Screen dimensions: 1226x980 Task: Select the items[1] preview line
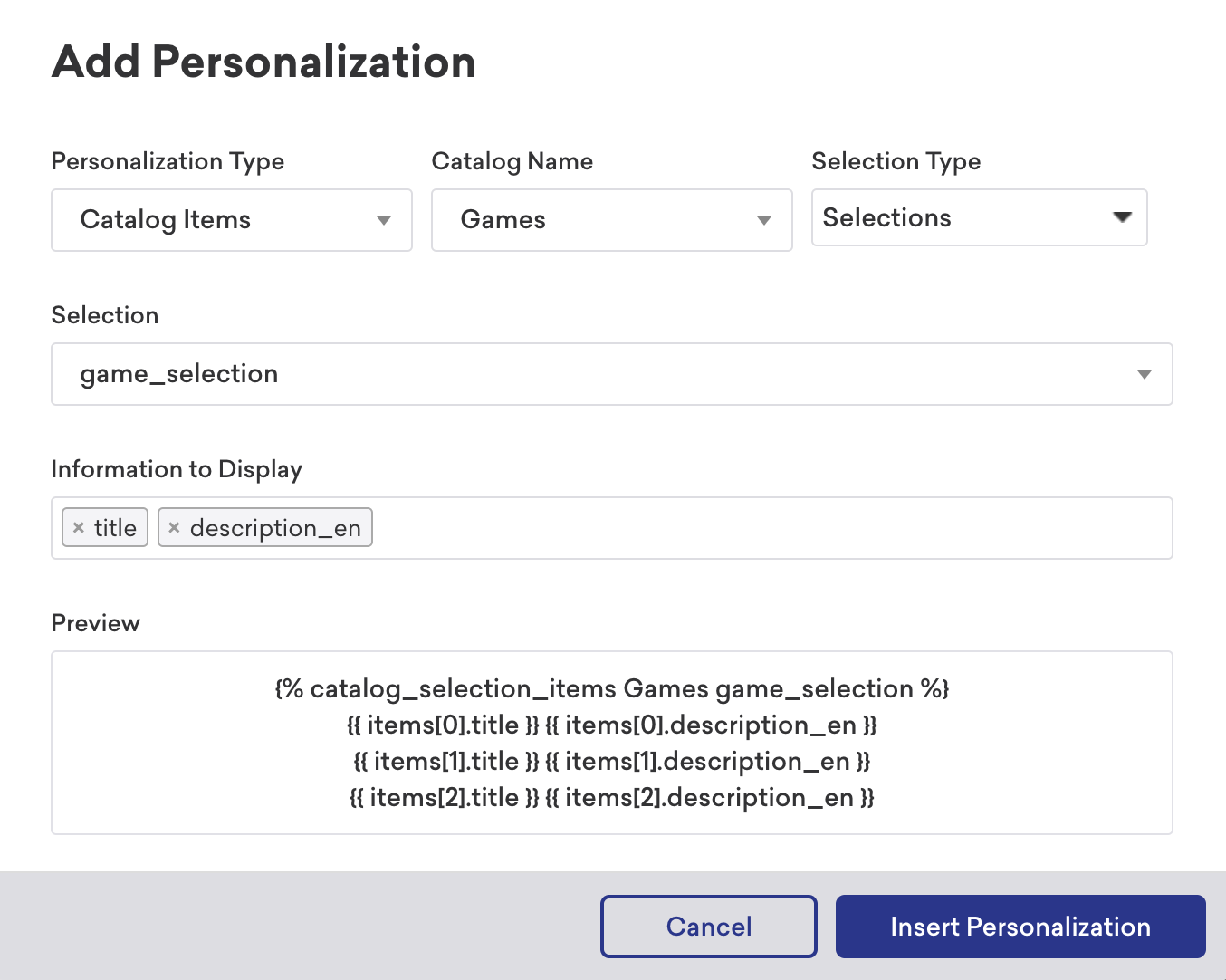click(x=612, y=762)
